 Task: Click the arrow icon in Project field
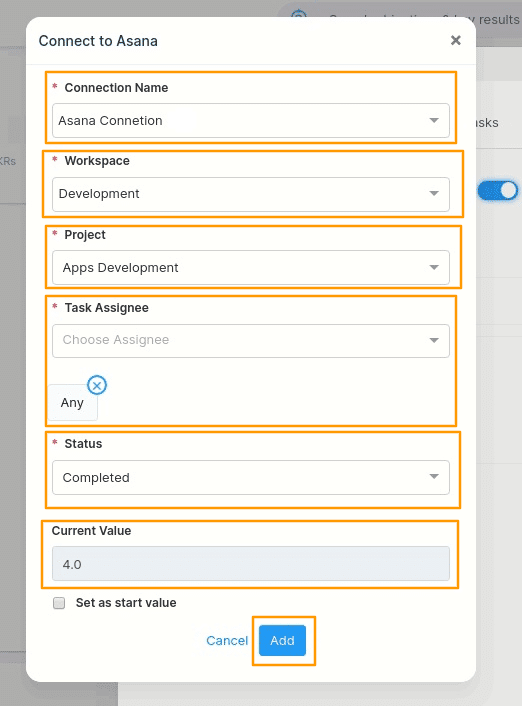tap(434, 267)
